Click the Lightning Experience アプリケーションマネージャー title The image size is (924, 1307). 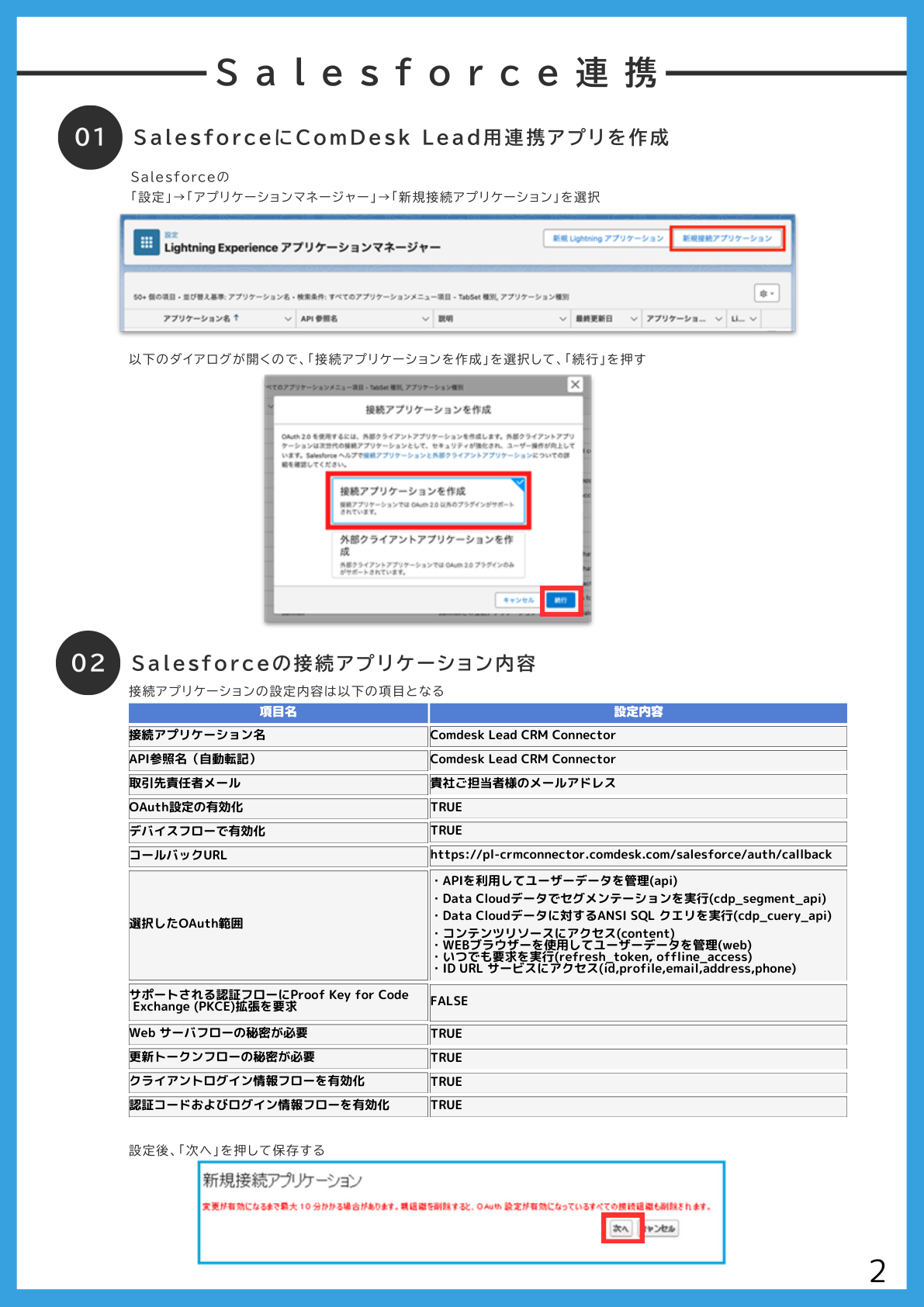303,247
